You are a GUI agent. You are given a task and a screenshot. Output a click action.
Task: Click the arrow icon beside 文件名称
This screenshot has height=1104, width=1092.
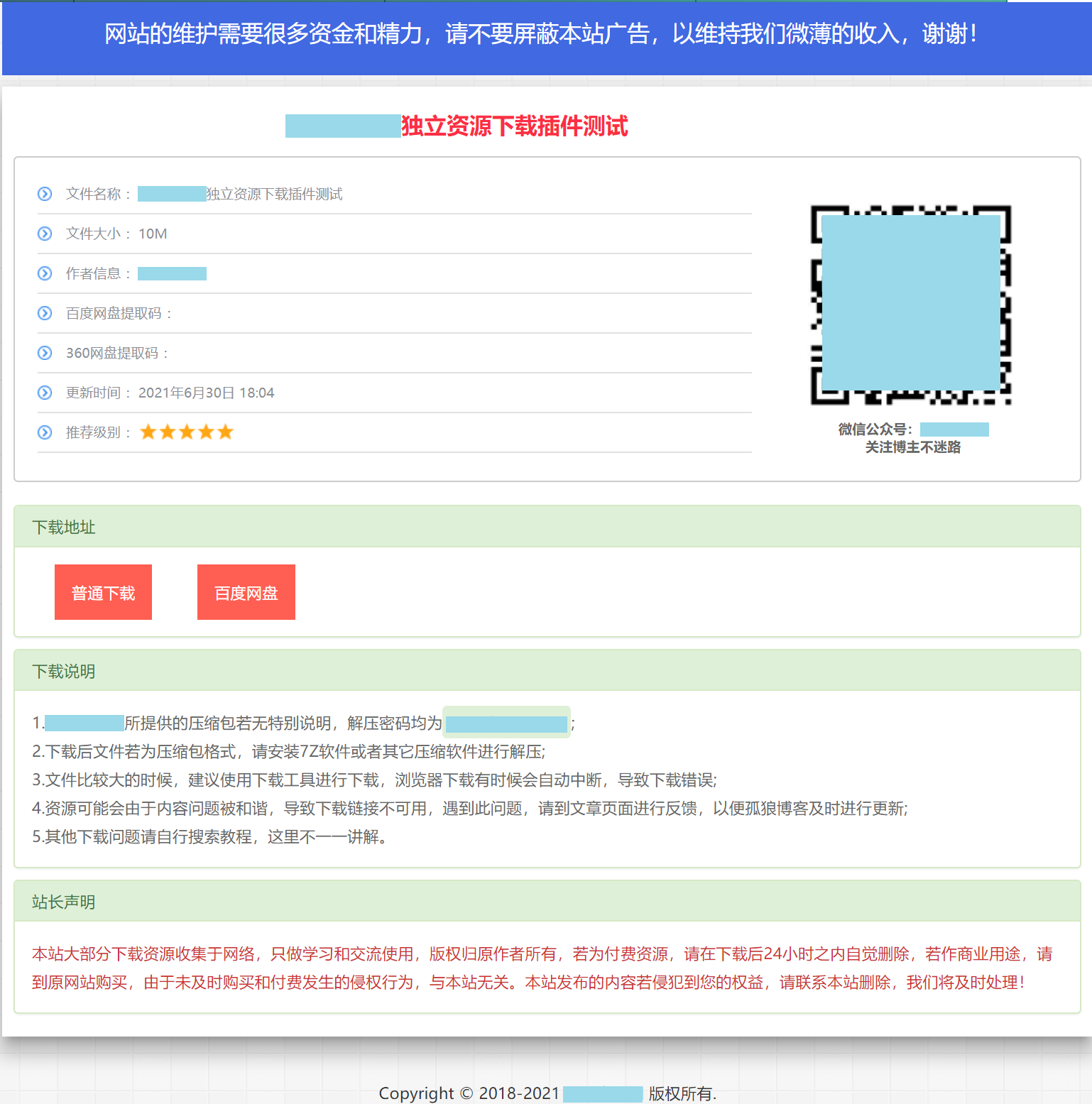click(45, 194)
